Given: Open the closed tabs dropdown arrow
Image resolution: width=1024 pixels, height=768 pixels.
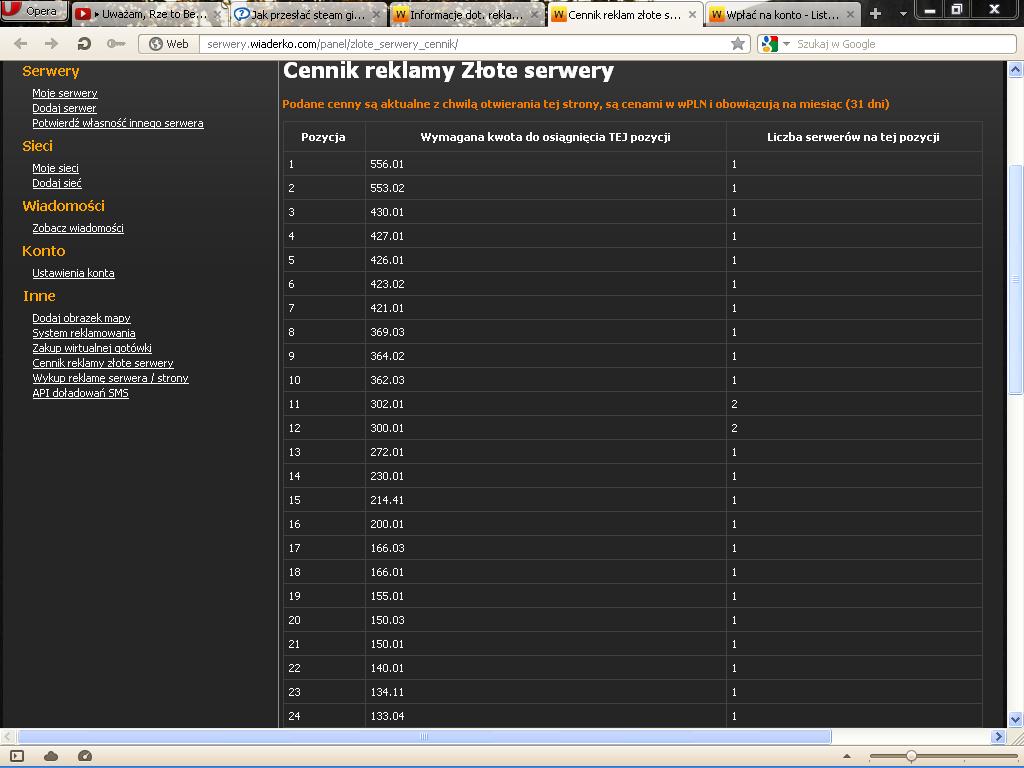Looking at the screenshot, I should point(903,14).
